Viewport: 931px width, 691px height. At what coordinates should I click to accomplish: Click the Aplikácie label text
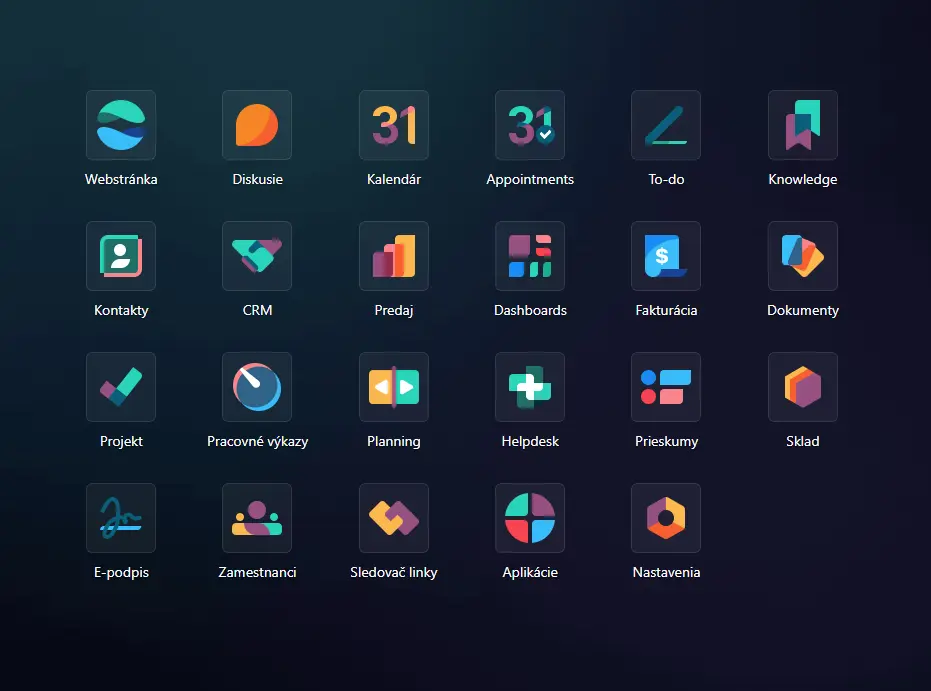(530, 573)
